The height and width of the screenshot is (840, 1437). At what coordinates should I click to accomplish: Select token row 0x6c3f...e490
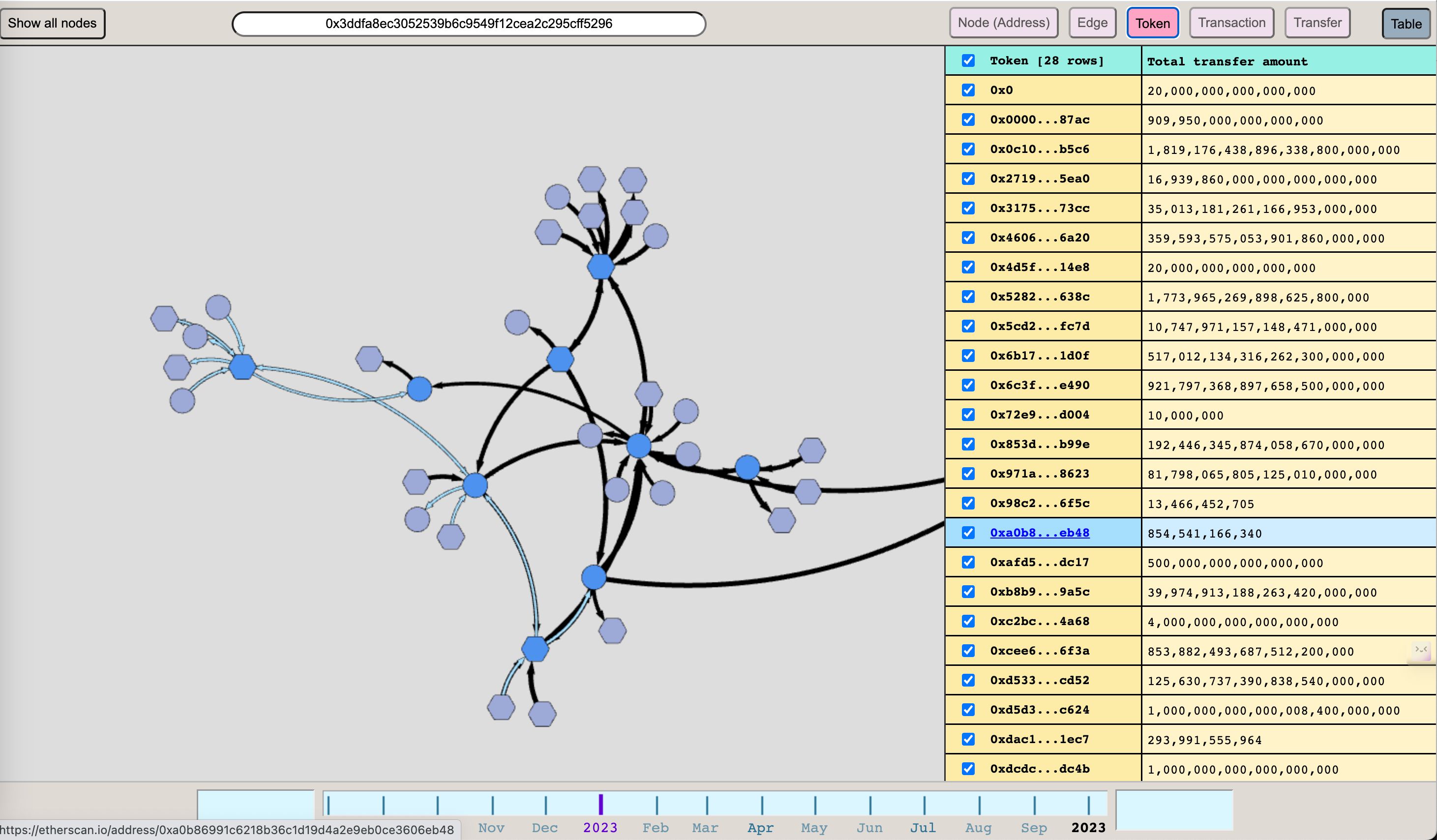1191,385
